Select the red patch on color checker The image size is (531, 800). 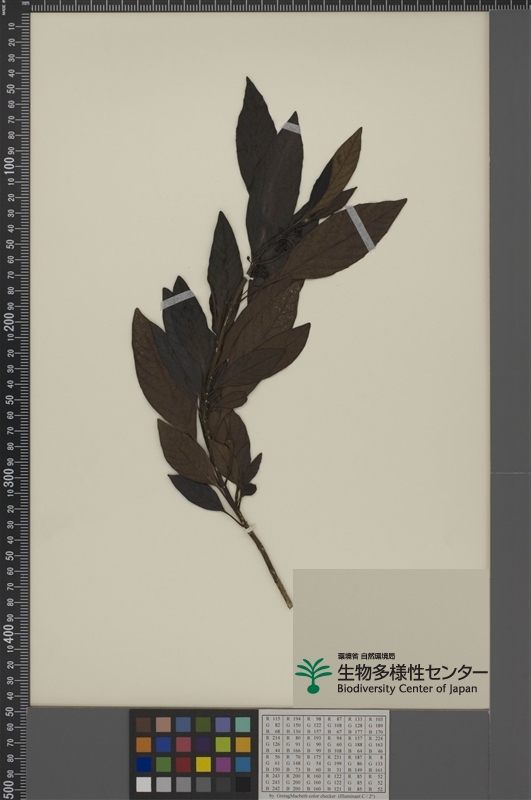(183, 764)
